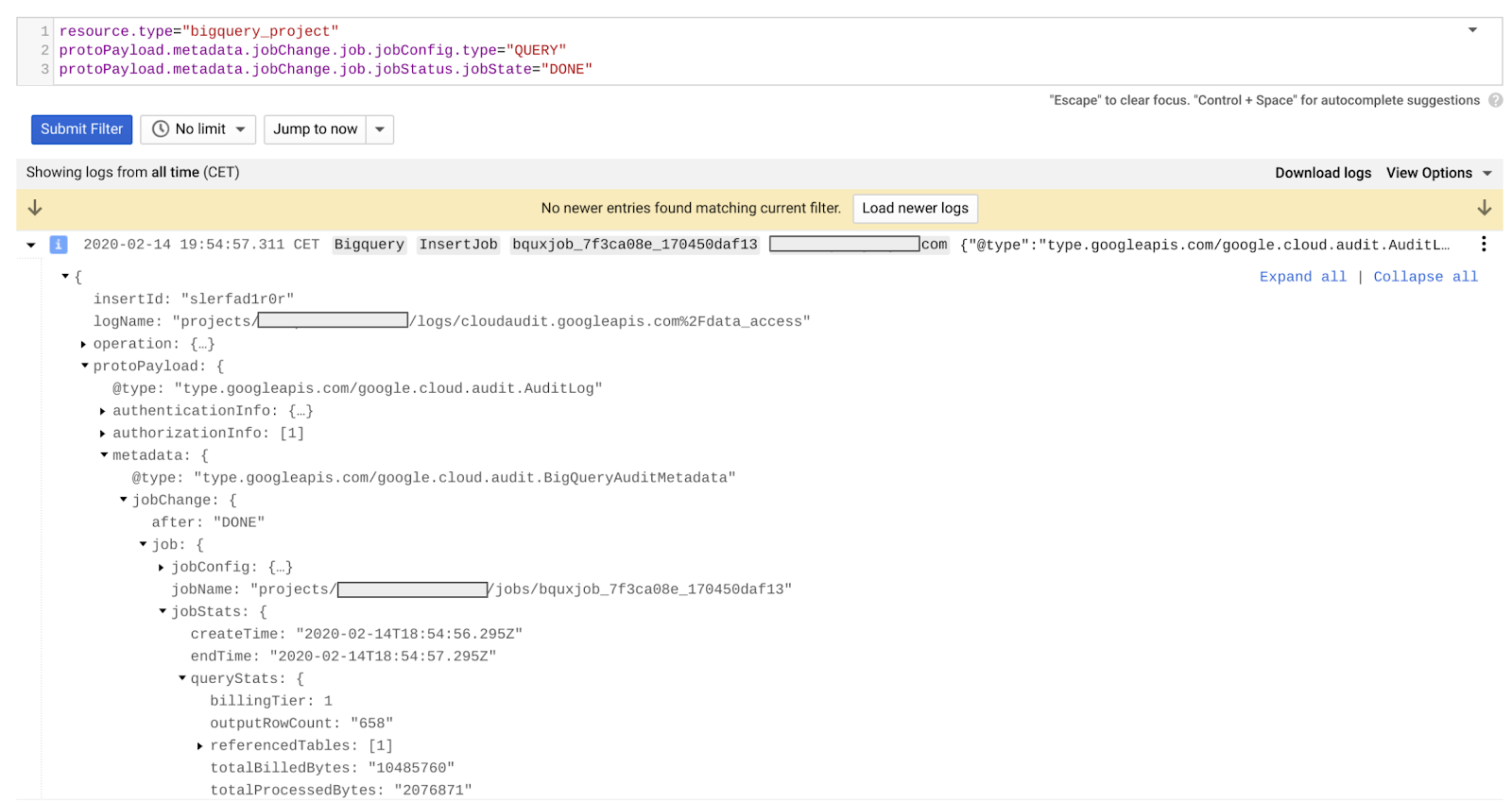This screenshot has height=802, width=1512.
Task: Expand the operation field
Action: coord(84,344)
